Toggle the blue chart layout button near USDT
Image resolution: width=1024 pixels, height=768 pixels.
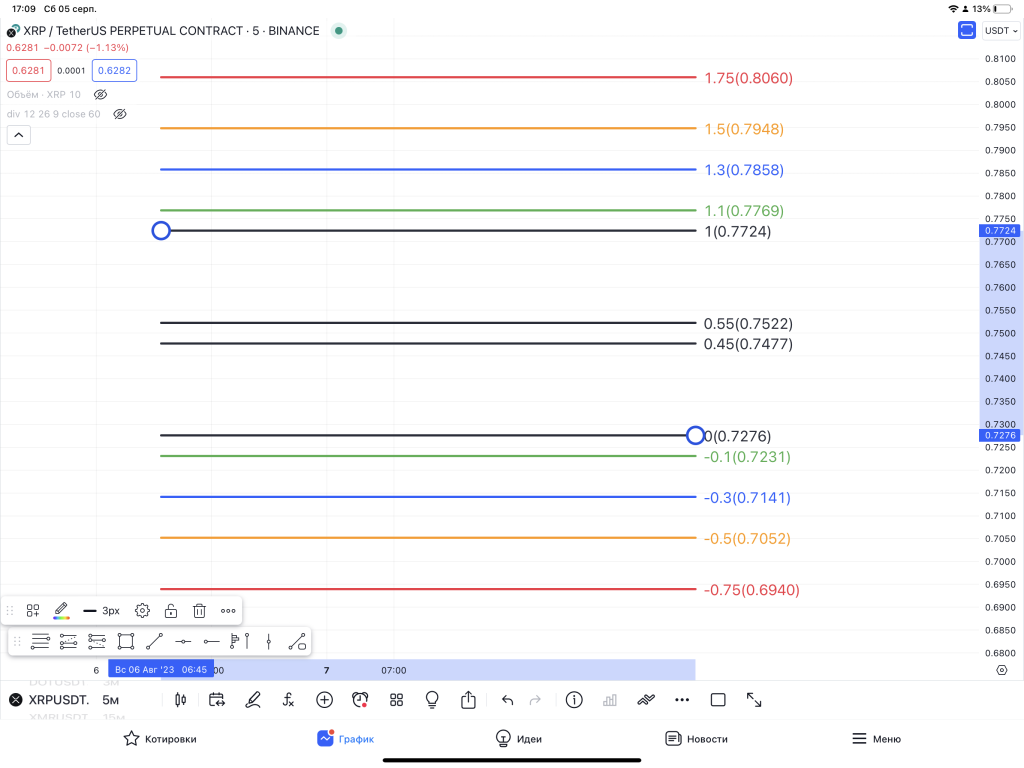pyautogui.click(x=967, y=30)
